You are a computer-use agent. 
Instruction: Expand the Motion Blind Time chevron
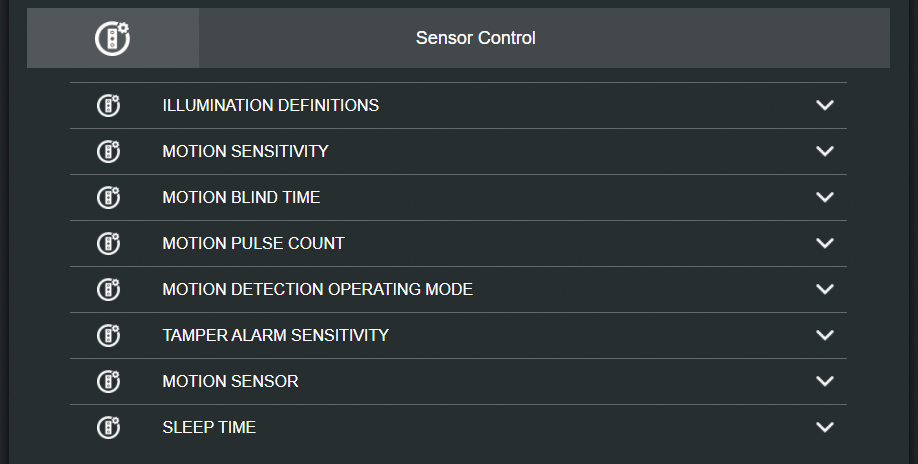pos(825,197)
